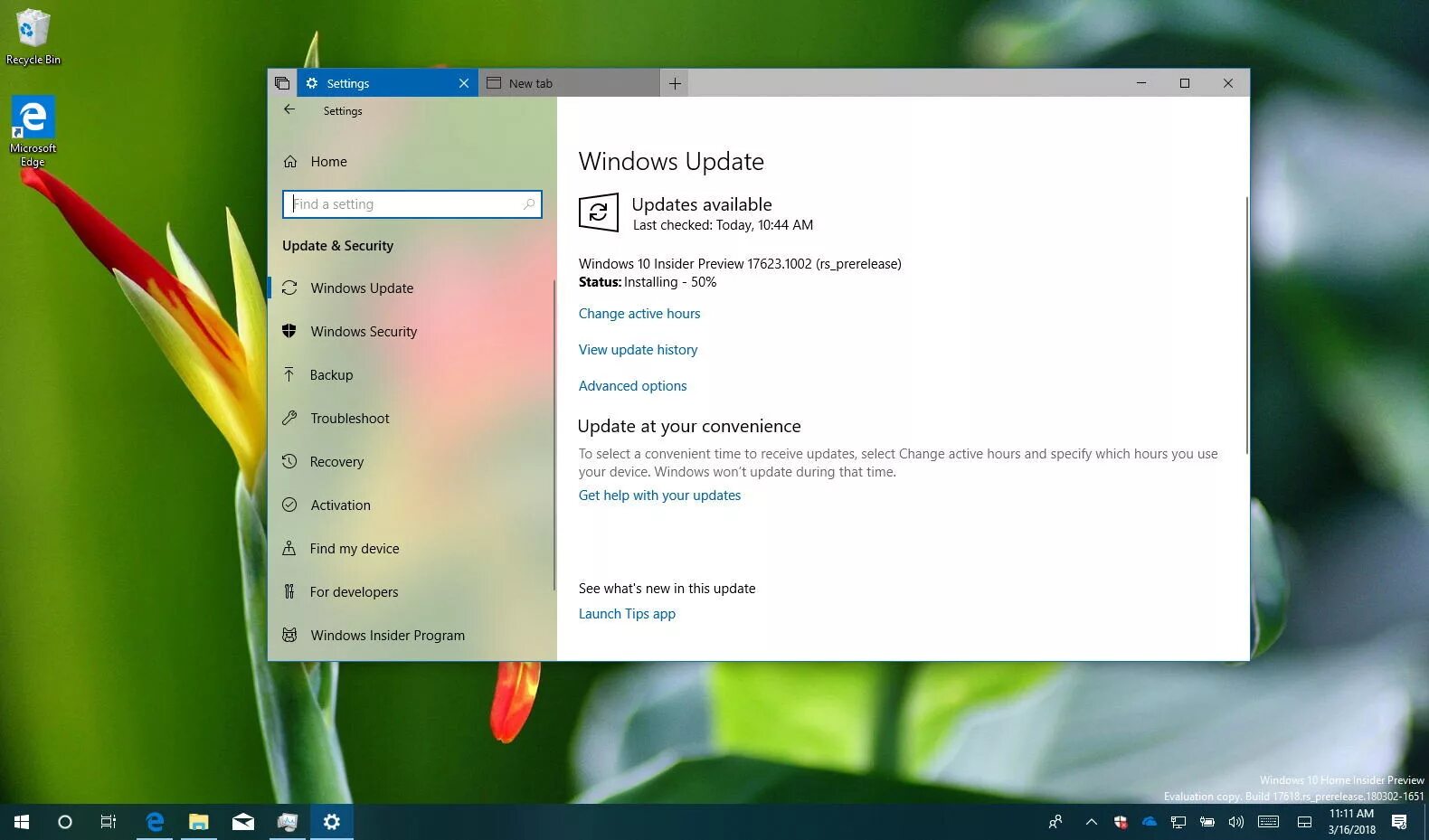Open the Troubleshoot page
The height and width of the screenshot is (840, 1429).
tap(412, 418)
